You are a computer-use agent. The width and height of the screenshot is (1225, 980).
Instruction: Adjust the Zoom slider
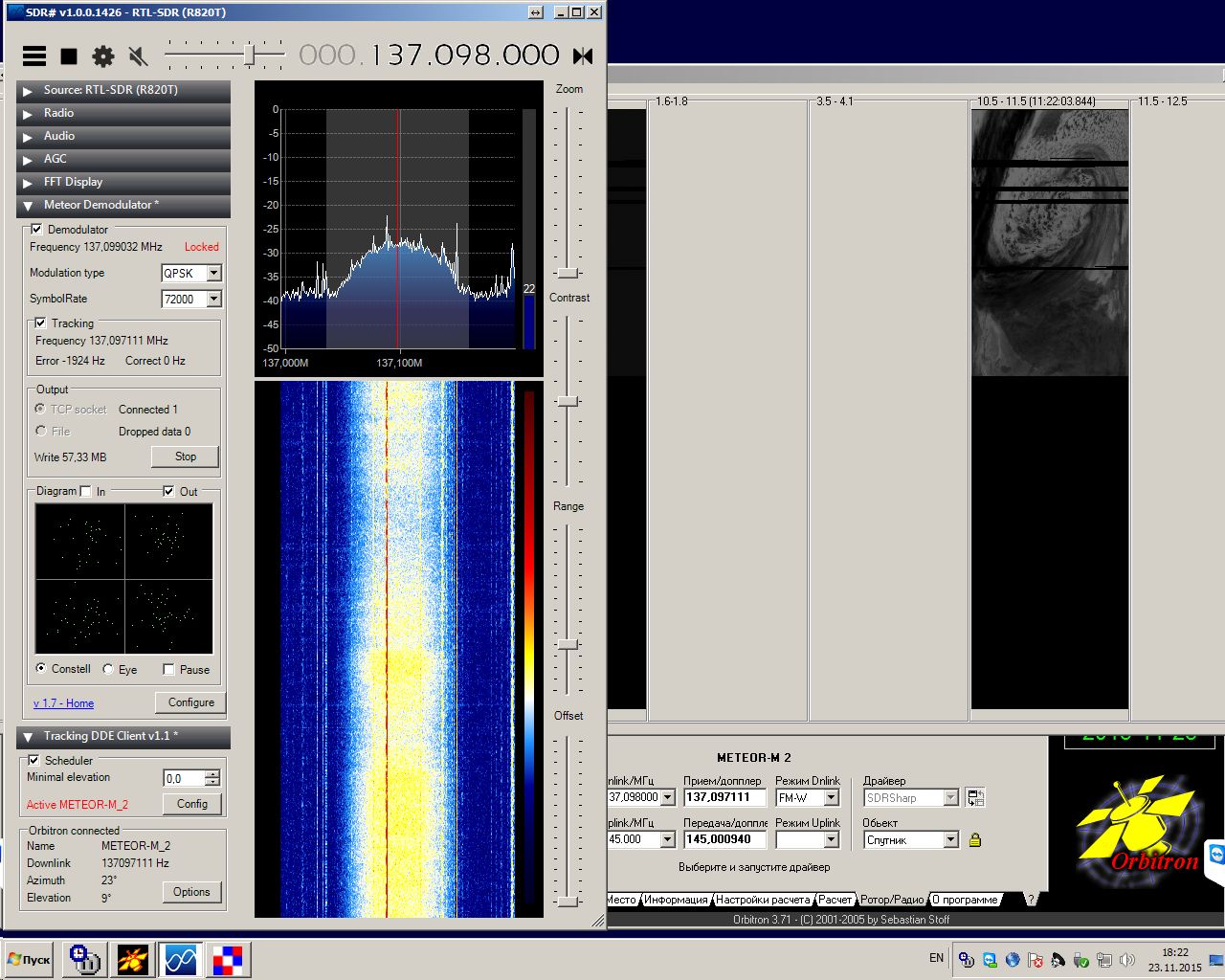[568, 273]
